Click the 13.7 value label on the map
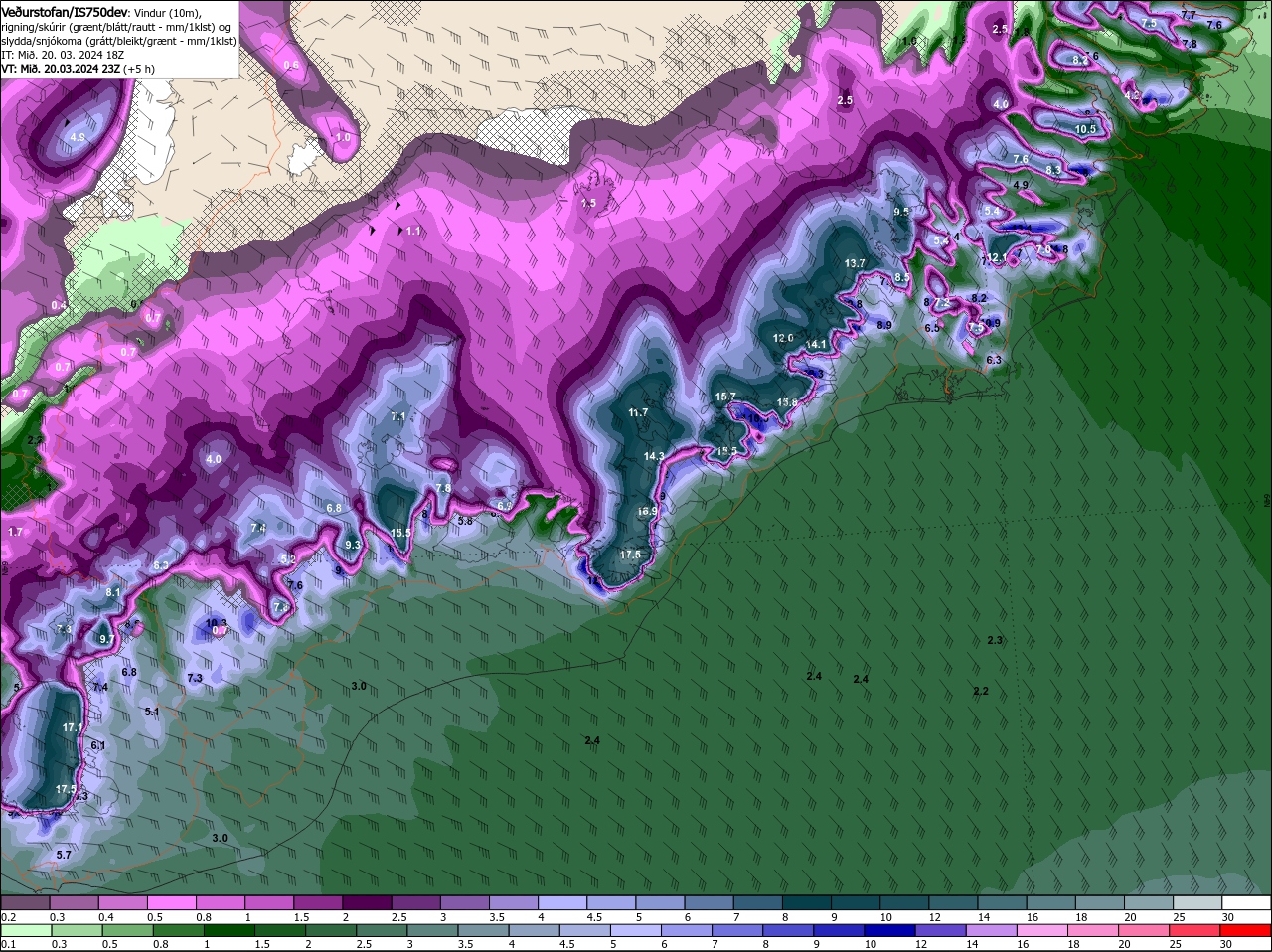Viewport: 1272px width, 952px height. (x=855, y=263)
